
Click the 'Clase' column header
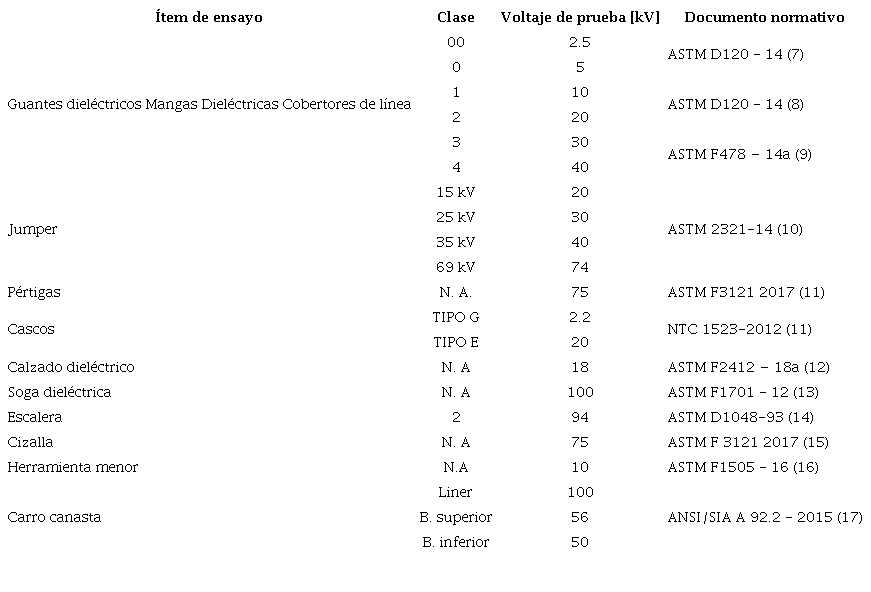(x=456, y=17)
